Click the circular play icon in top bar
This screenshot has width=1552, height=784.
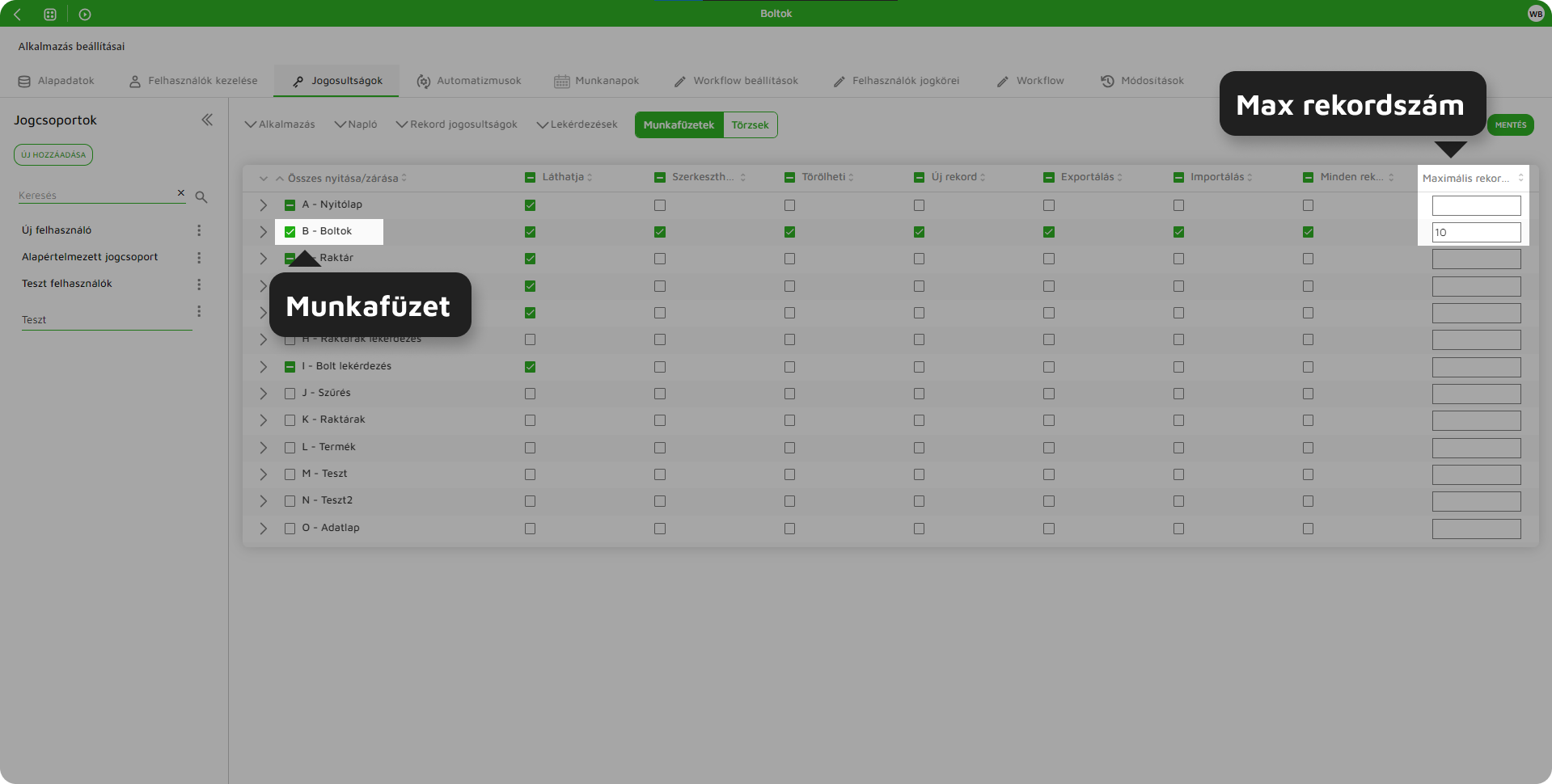coord(85,14)
